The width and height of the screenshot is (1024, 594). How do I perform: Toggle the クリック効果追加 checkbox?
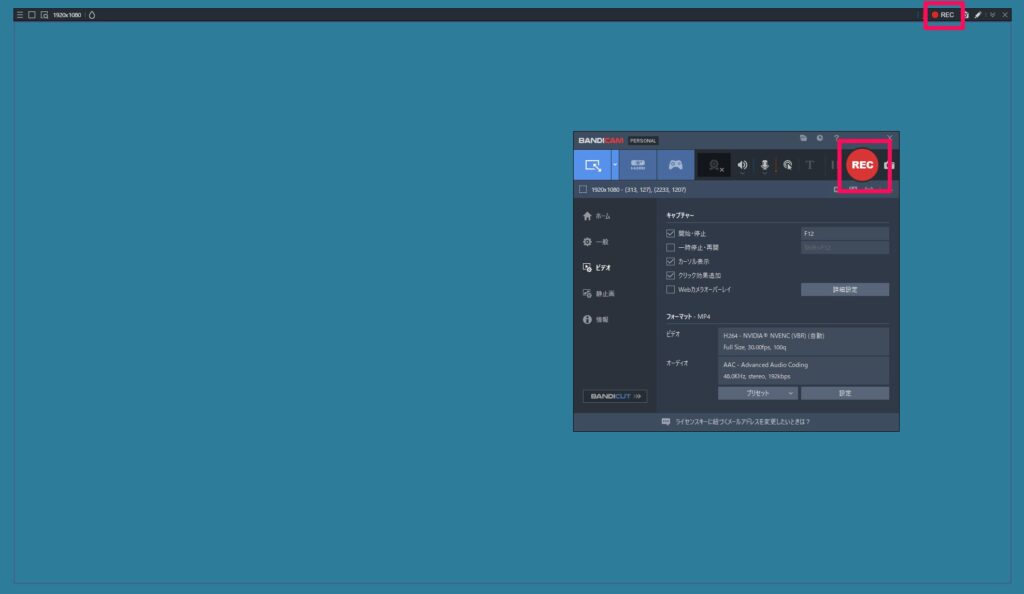(671, 275)
